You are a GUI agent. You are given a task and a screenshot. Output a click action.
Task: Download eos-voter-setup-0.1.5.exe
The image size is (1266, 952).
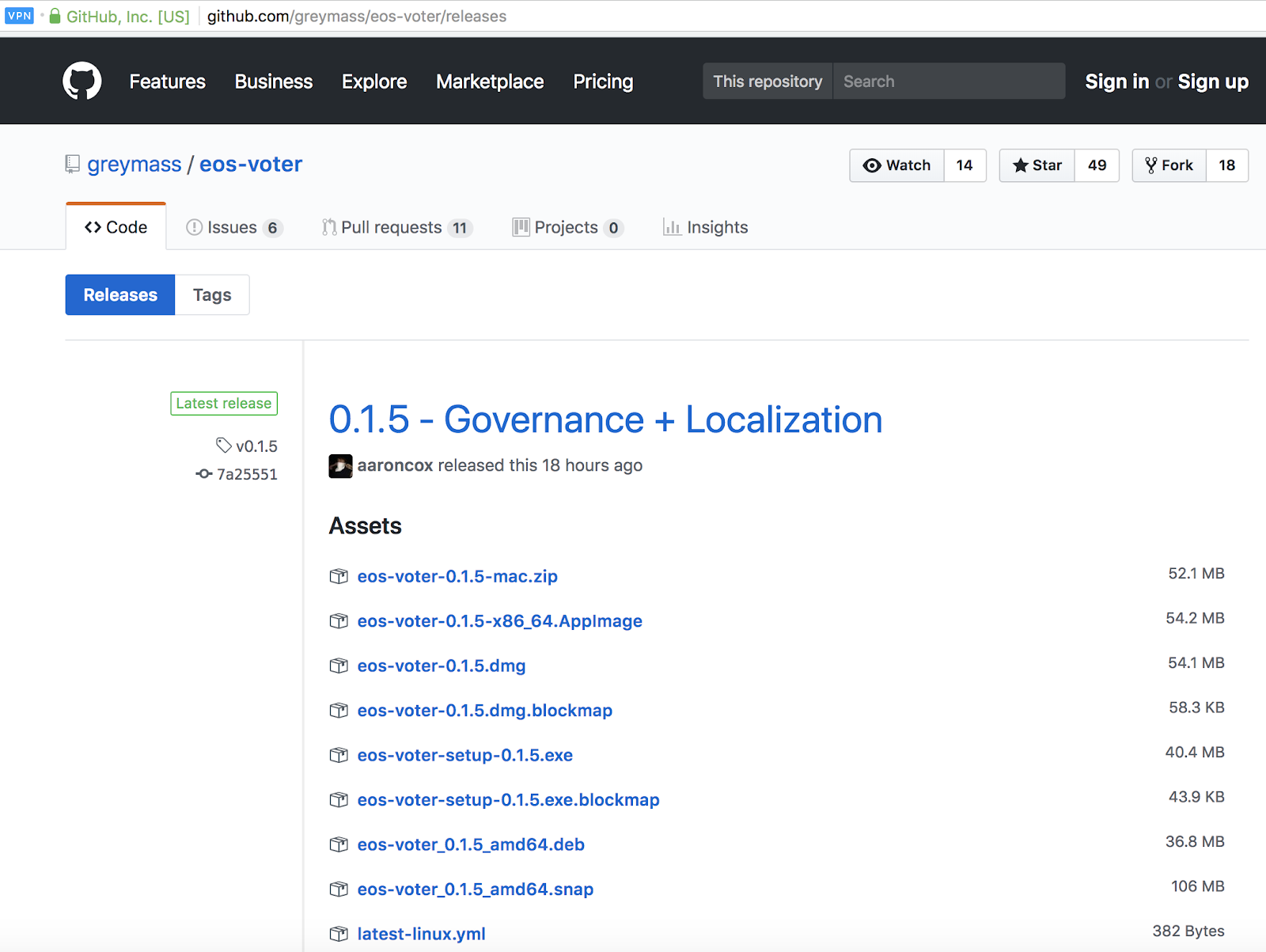click(464, 755)
